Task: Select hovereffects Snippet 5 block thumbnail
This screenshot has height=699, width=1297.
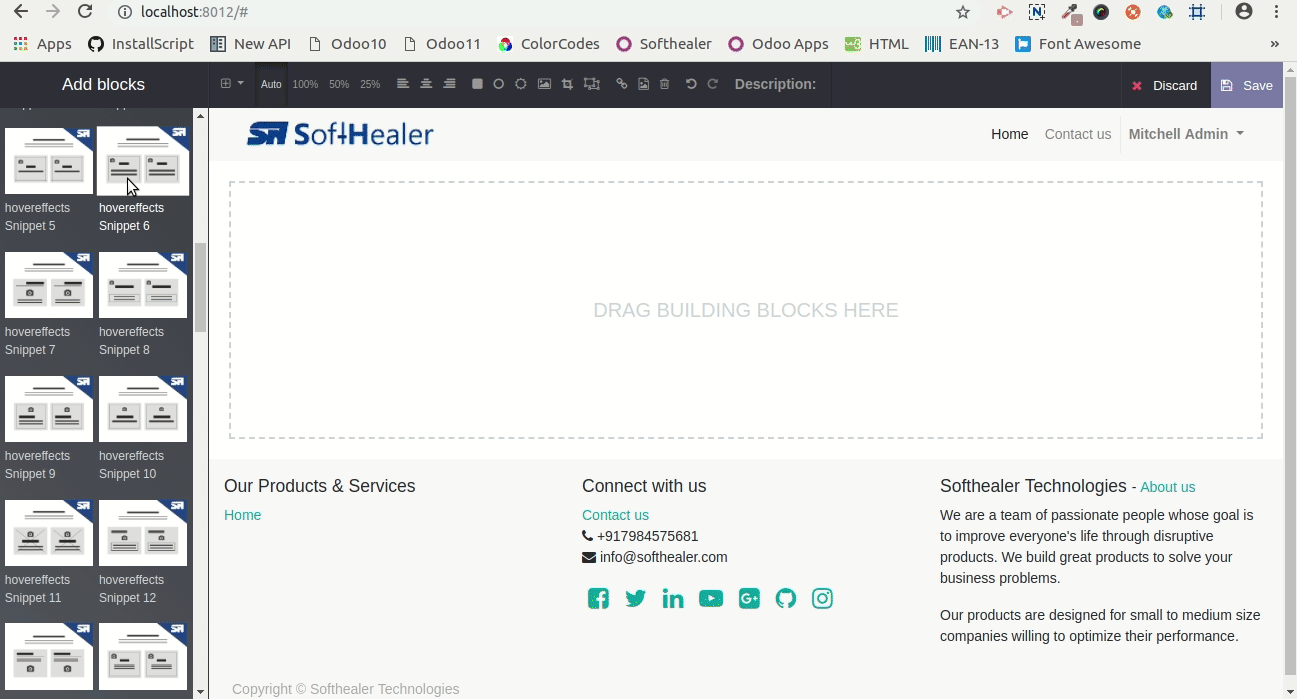Action: point(49,160)
